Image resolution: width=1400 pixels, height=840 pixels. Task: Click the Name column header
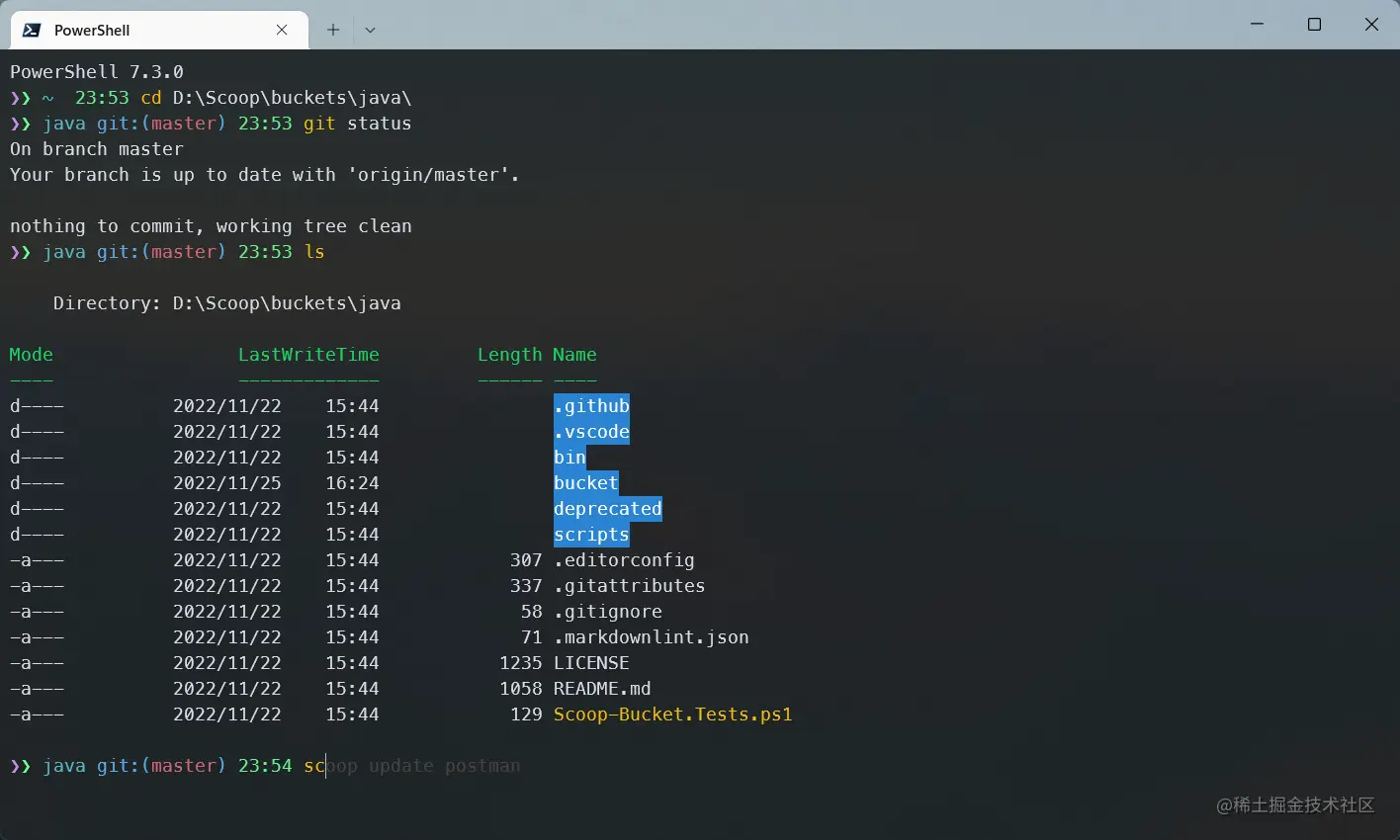[574, 355]
